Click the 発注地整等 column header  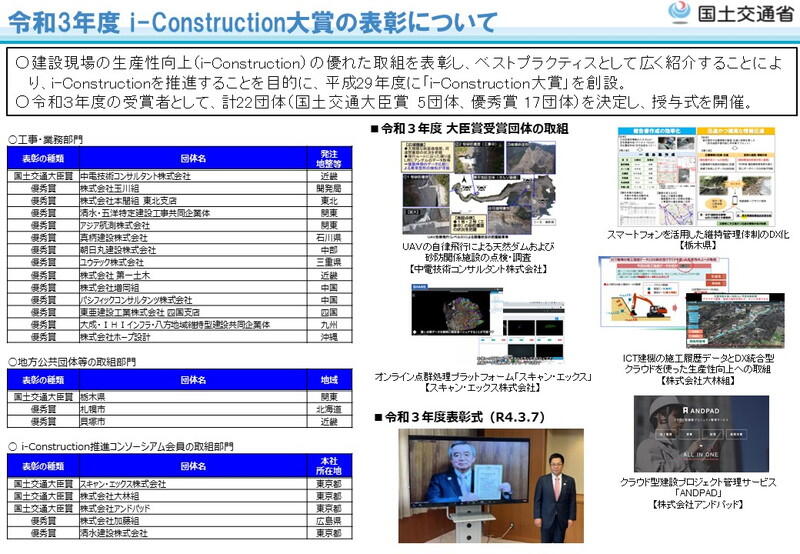(329, 158)
